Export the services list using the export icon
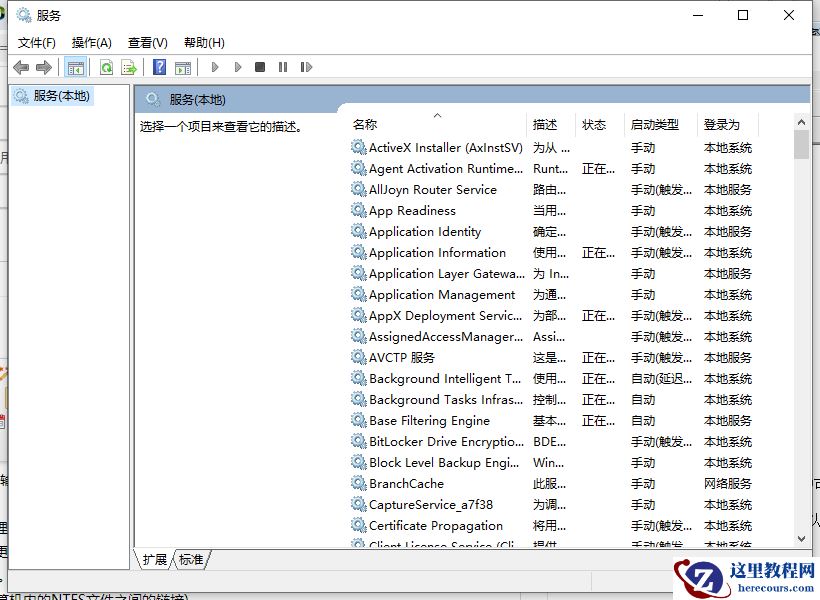This screenshot has width=820, height=600. tap(128, 67)
